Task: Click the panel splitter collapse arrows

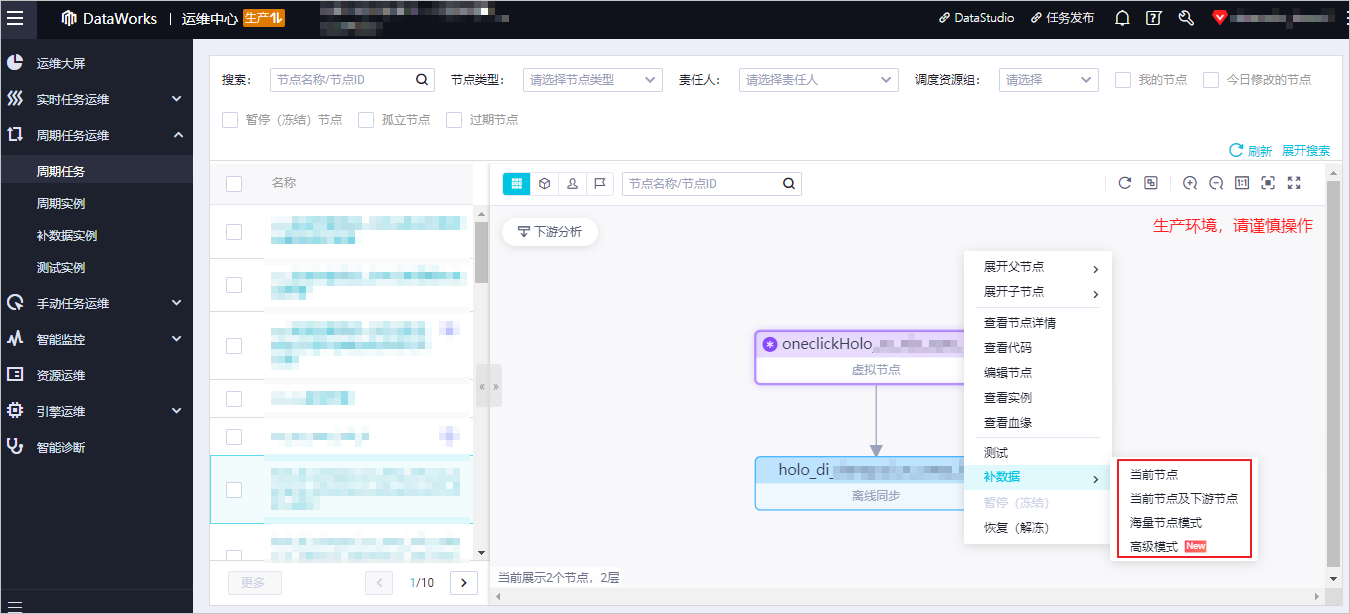Action: click(x=489, y=386)
